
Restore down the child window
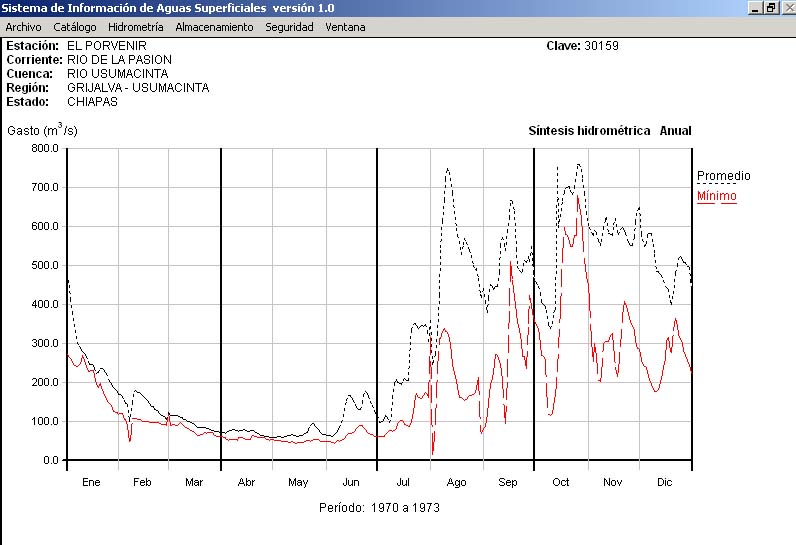pyautogui.click(x=771, y=8)
